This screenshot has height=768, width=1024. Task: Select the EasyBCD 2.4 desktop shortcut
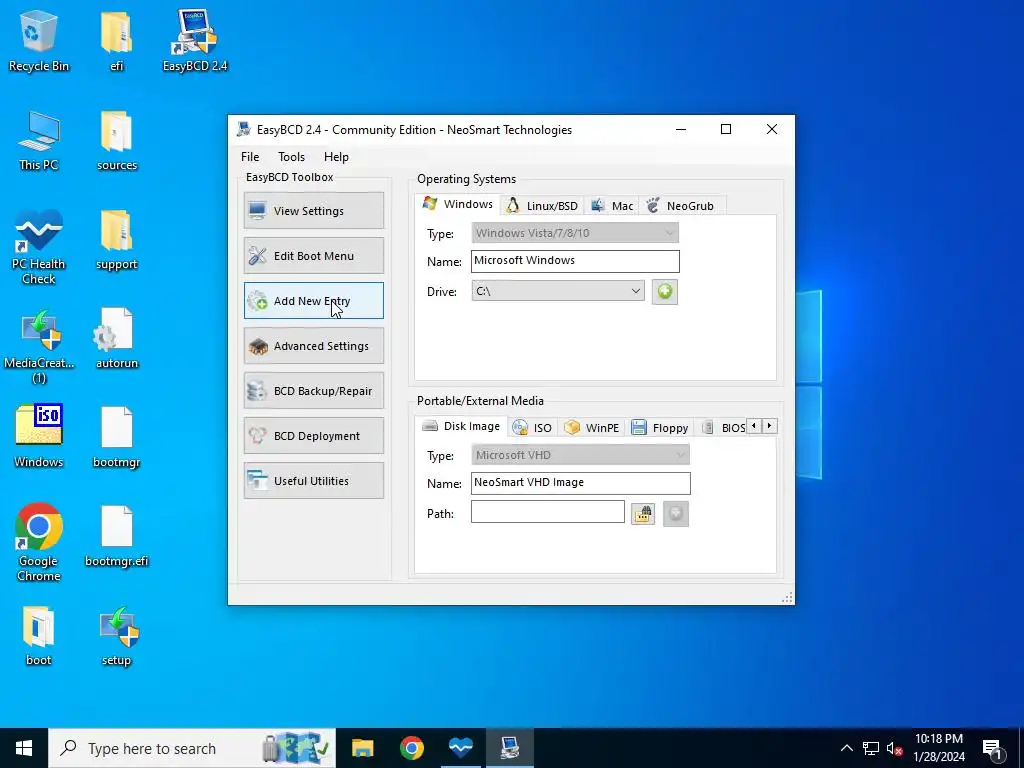coord(195,40)
